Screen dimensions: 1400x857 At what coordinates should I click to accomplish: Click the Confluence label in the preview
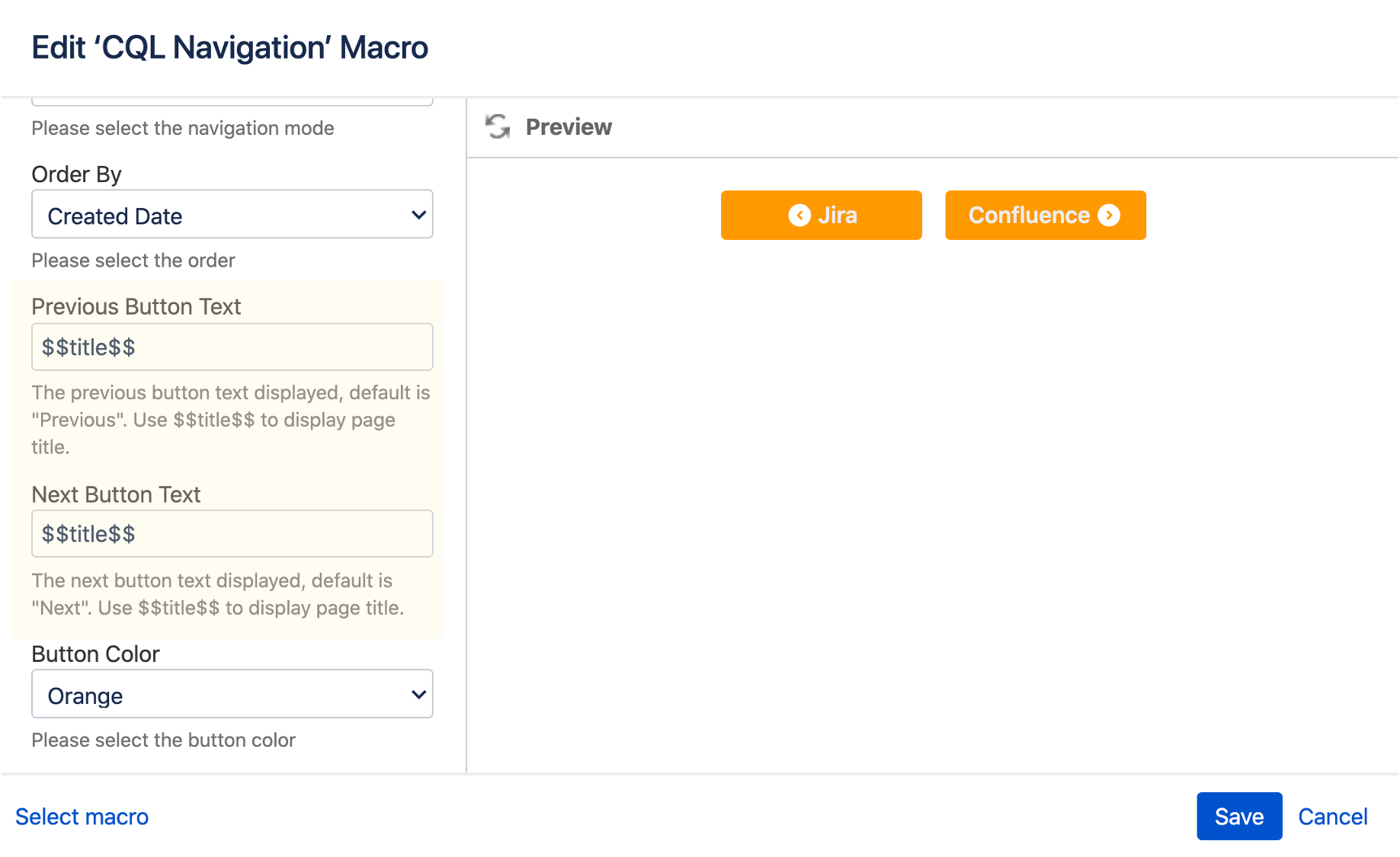1029,216
